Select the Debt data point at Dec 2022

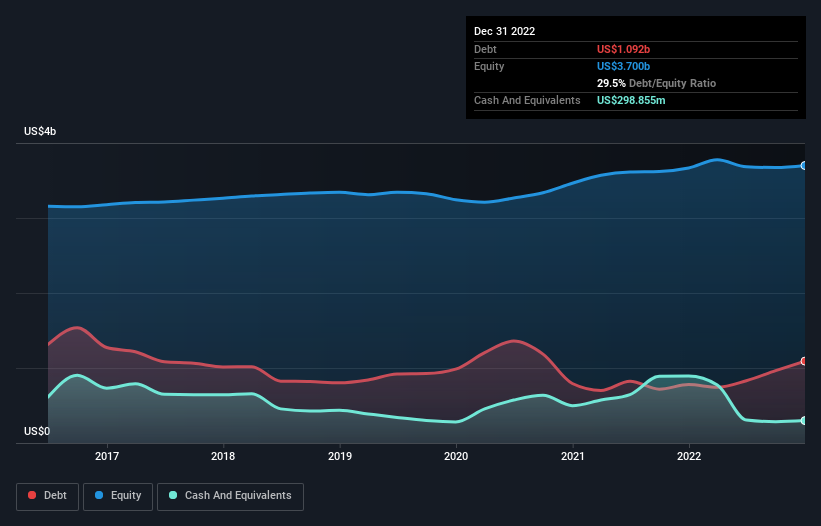click(x=804, y=361)
